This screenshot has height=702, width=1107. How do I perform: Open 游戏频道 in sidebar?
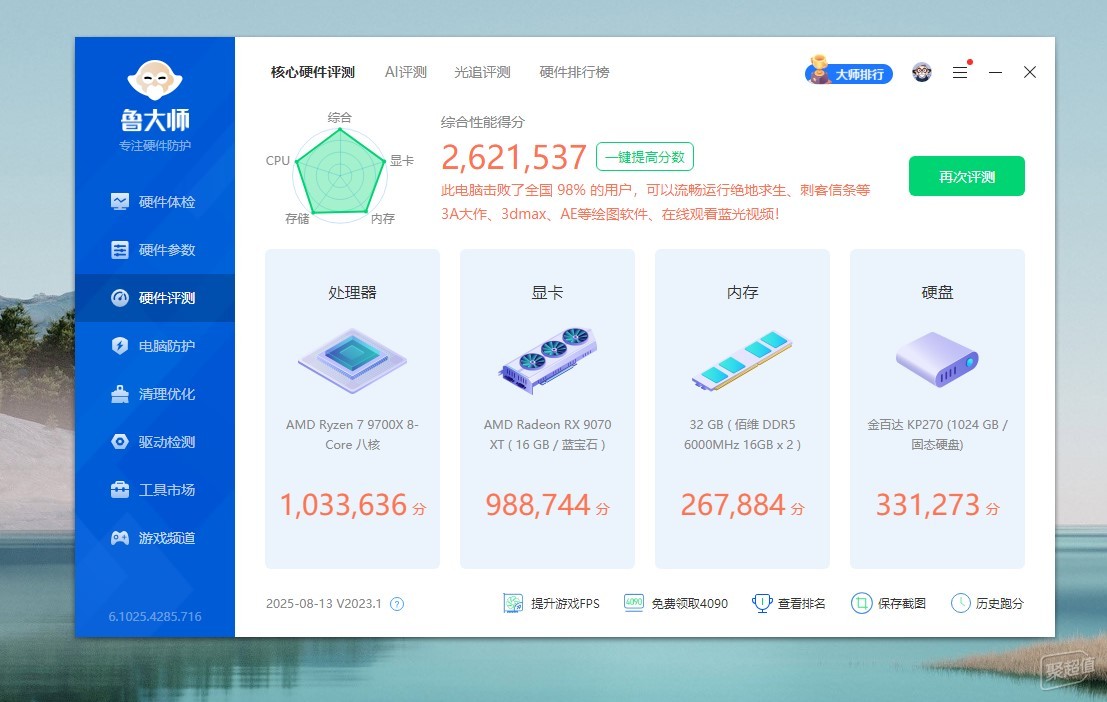pos(154,538)
